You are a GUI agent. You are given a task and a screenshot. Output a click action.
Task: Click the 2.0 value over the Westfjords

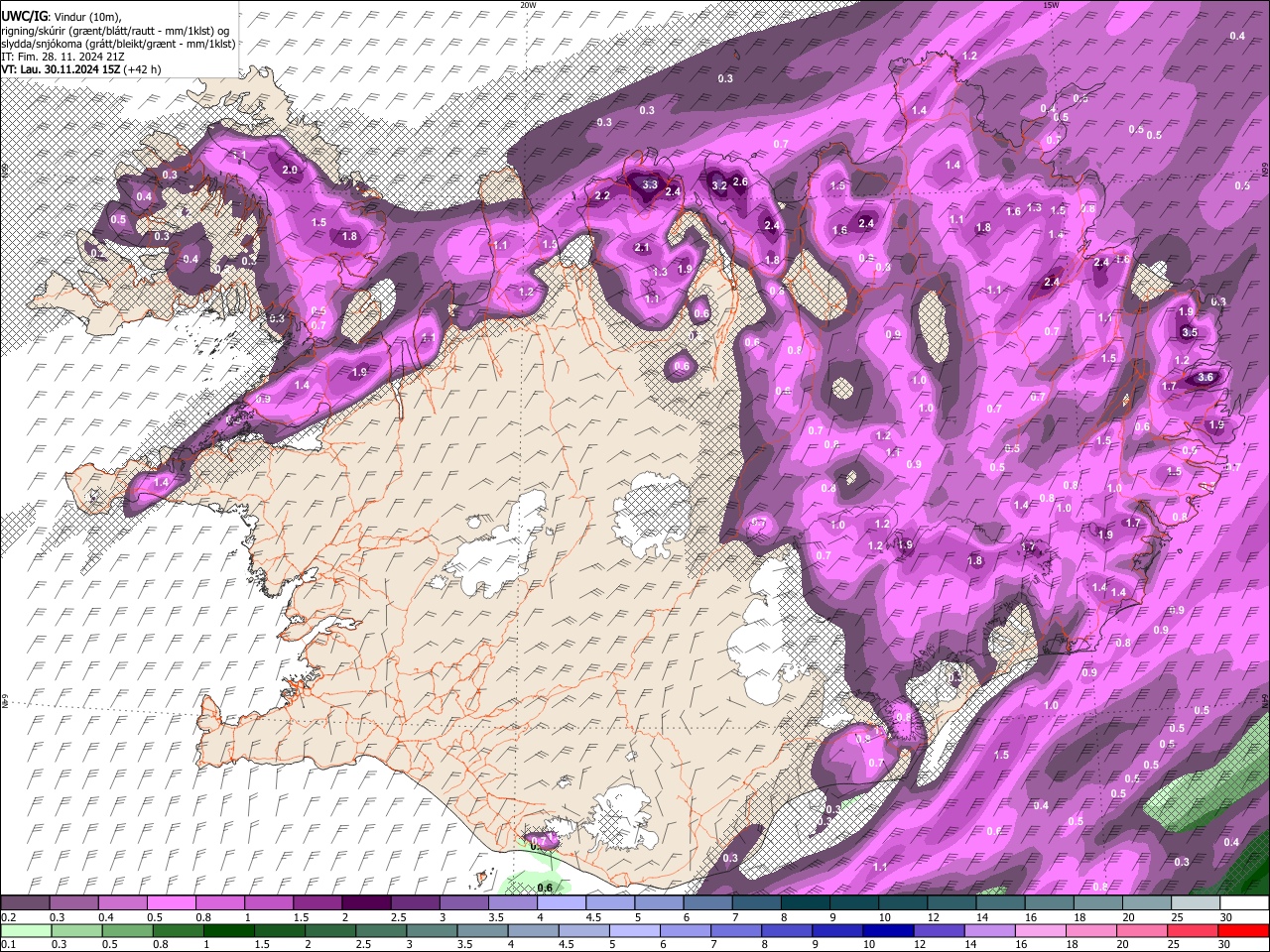point(290,171)
